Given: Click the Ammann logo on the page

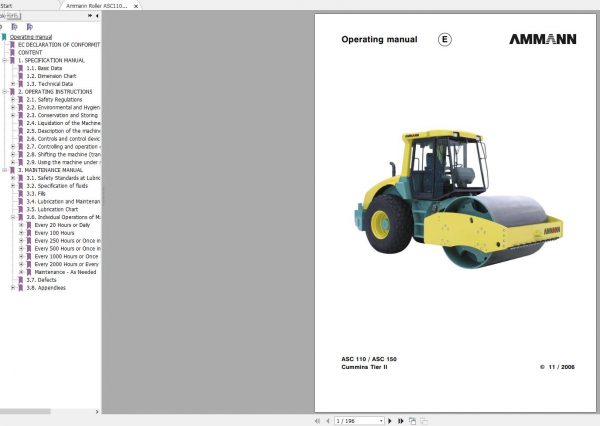Looking at the screenshot, I should pos(543,39).
